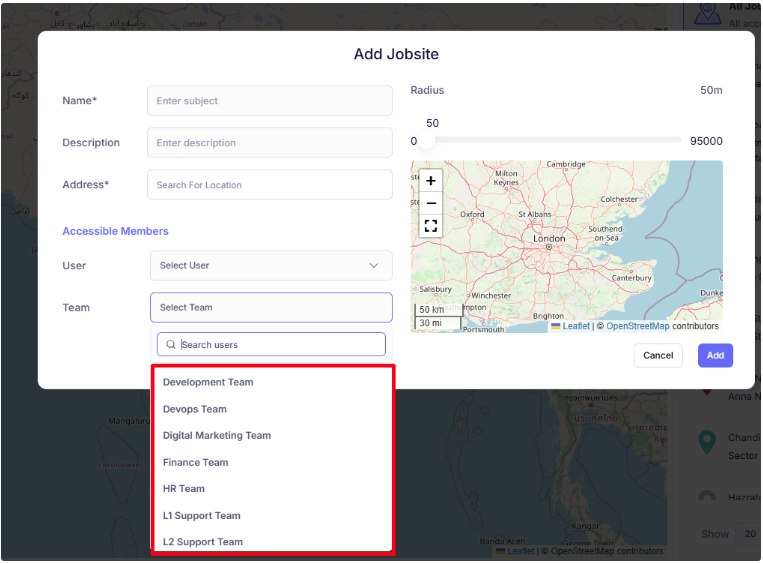Click the All Jobsites pin icon at top right
The height and width of the screenshot is (563, 763).
(x=707, y=13)
